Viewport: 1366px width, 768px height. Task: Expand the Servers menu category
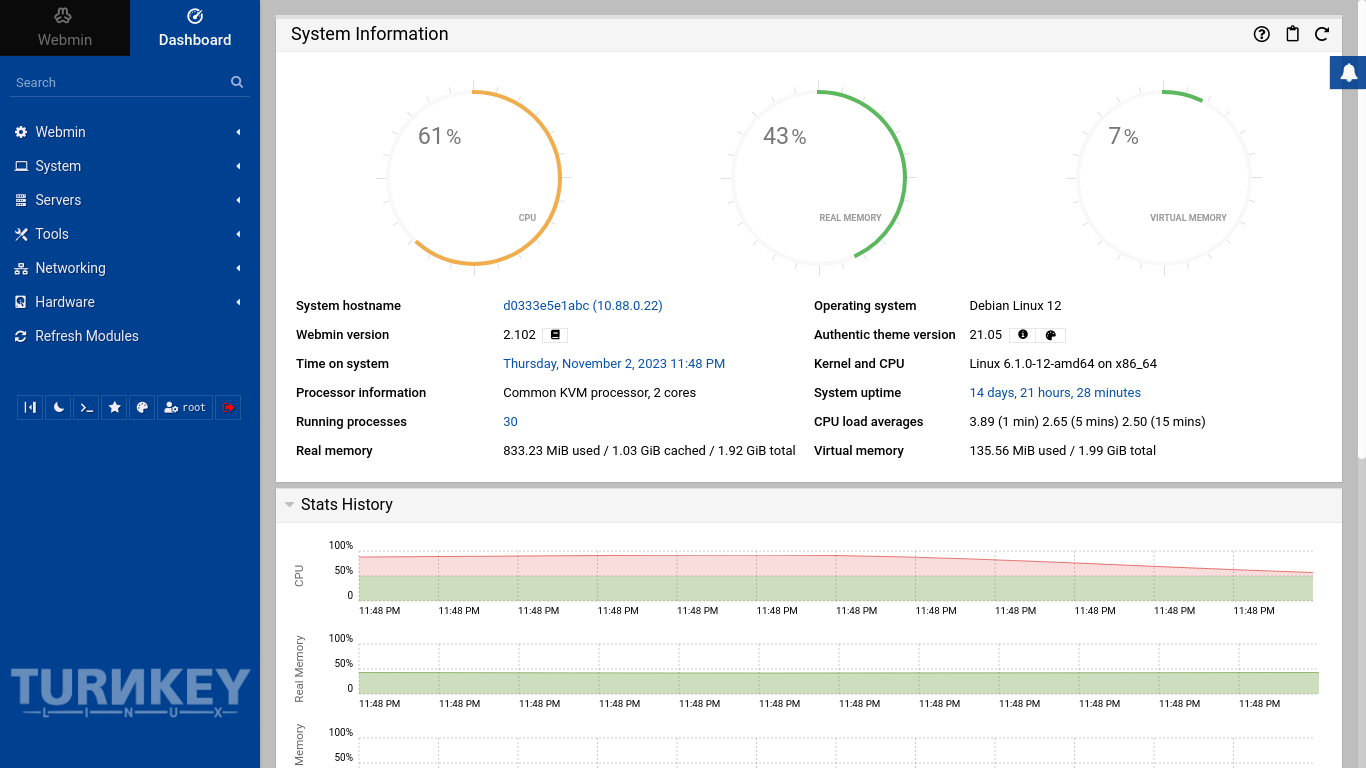[x=58, y=200]
